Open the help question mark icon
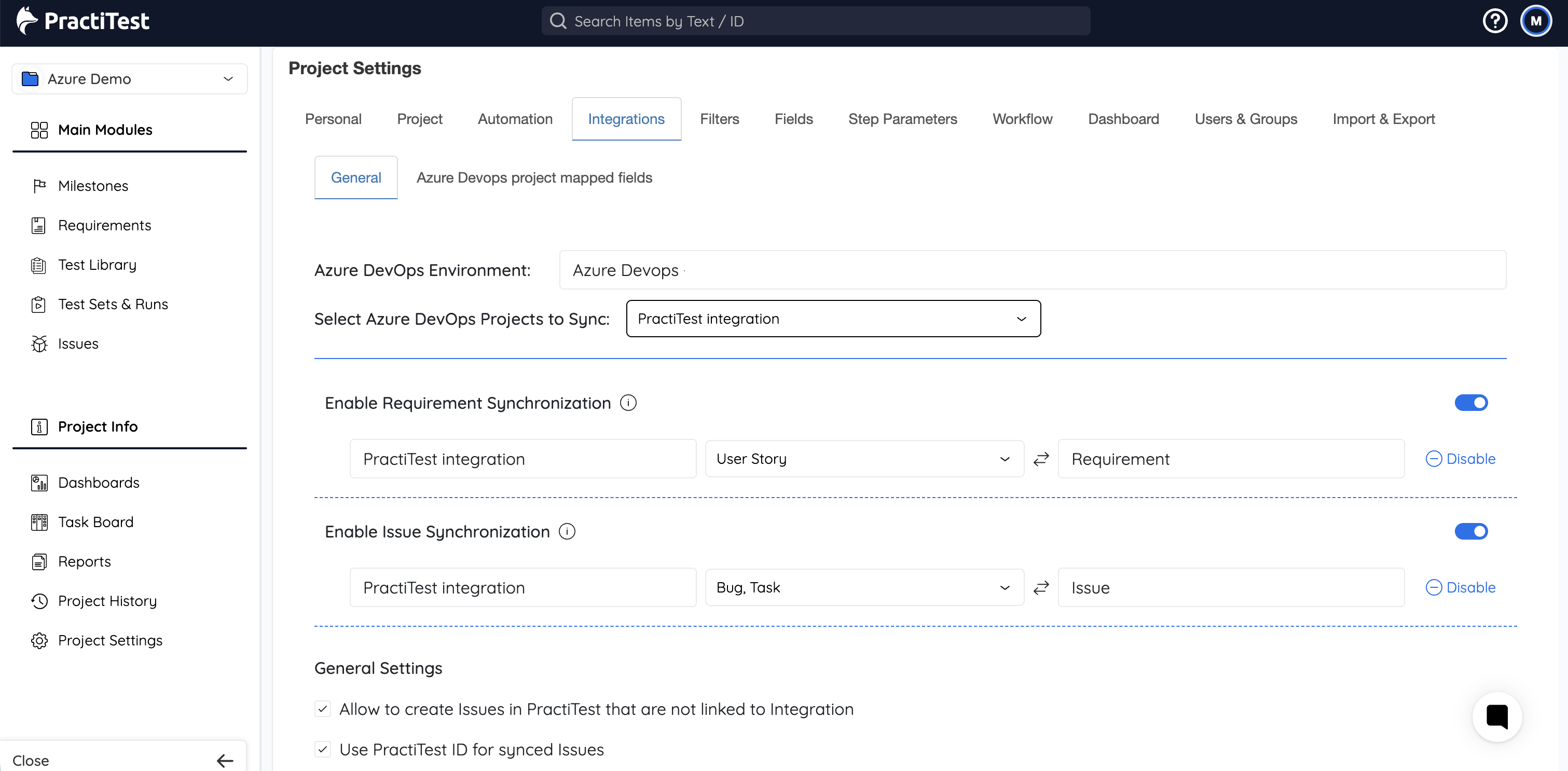The height and width of the screenshot is (771, 1568). (1495, 21)
